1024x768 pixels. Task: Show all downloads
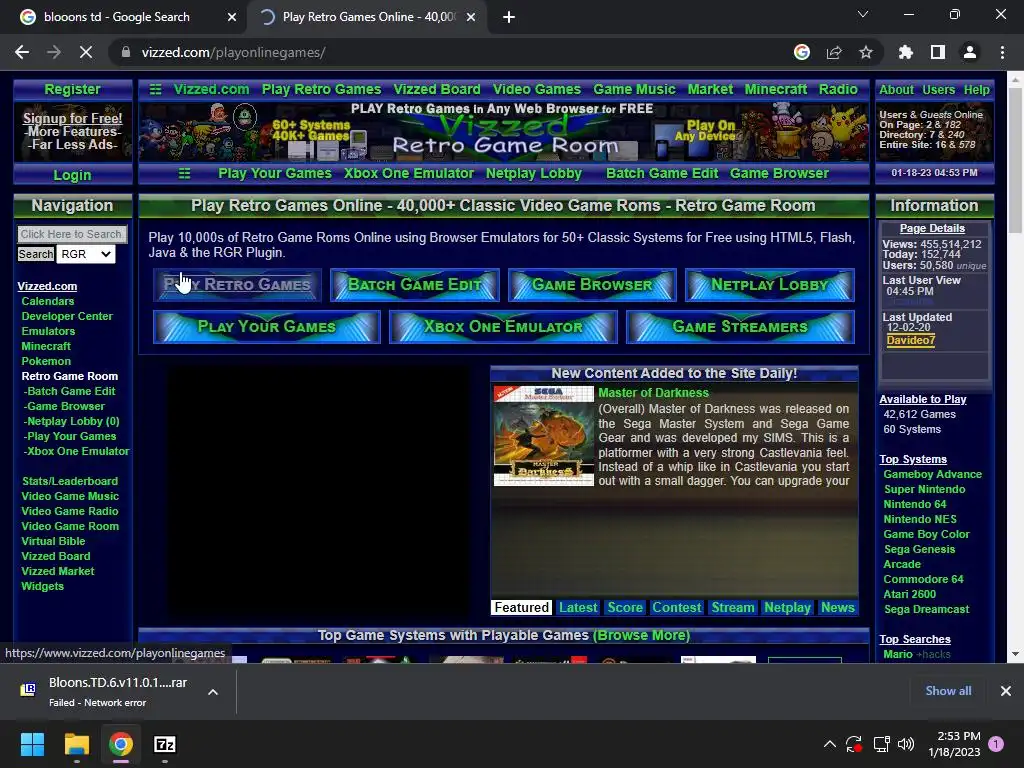[948, 691]
